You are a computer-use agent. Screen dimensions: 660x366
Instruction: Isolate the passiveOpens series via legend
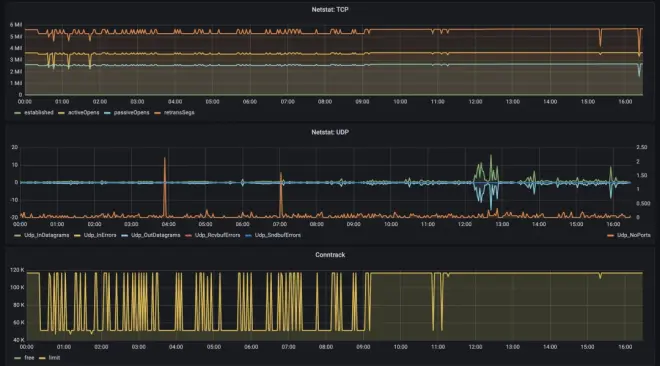tap(131, 113)
